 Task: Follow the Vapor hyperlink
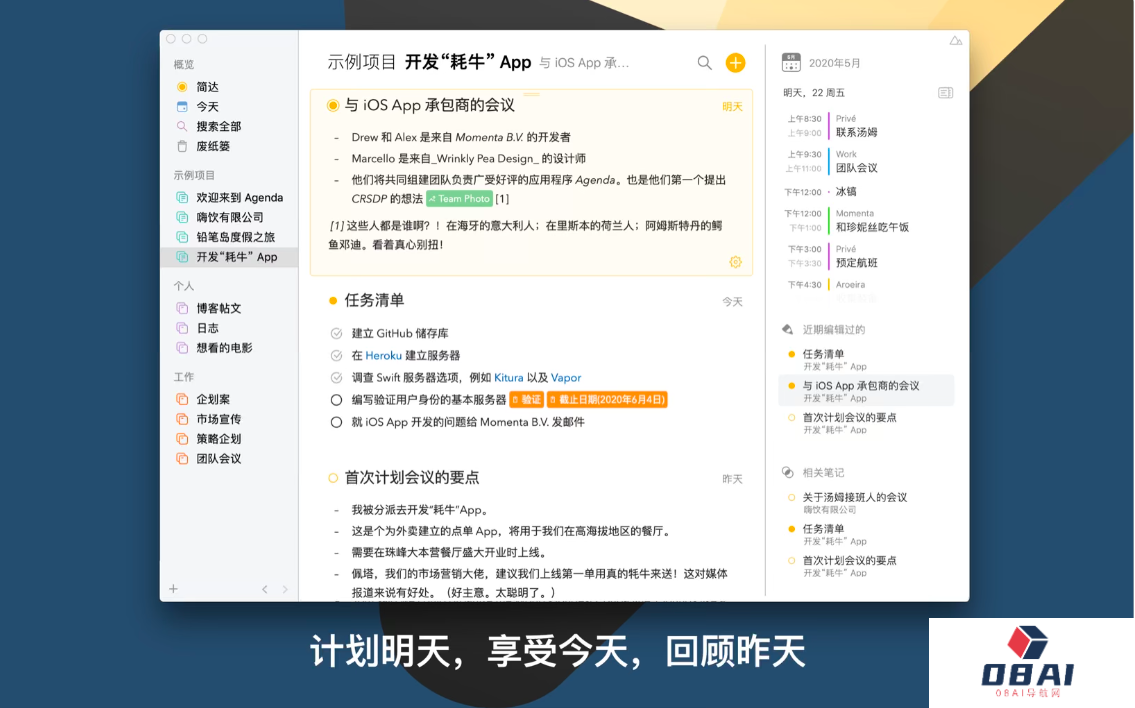pos(566,378)
